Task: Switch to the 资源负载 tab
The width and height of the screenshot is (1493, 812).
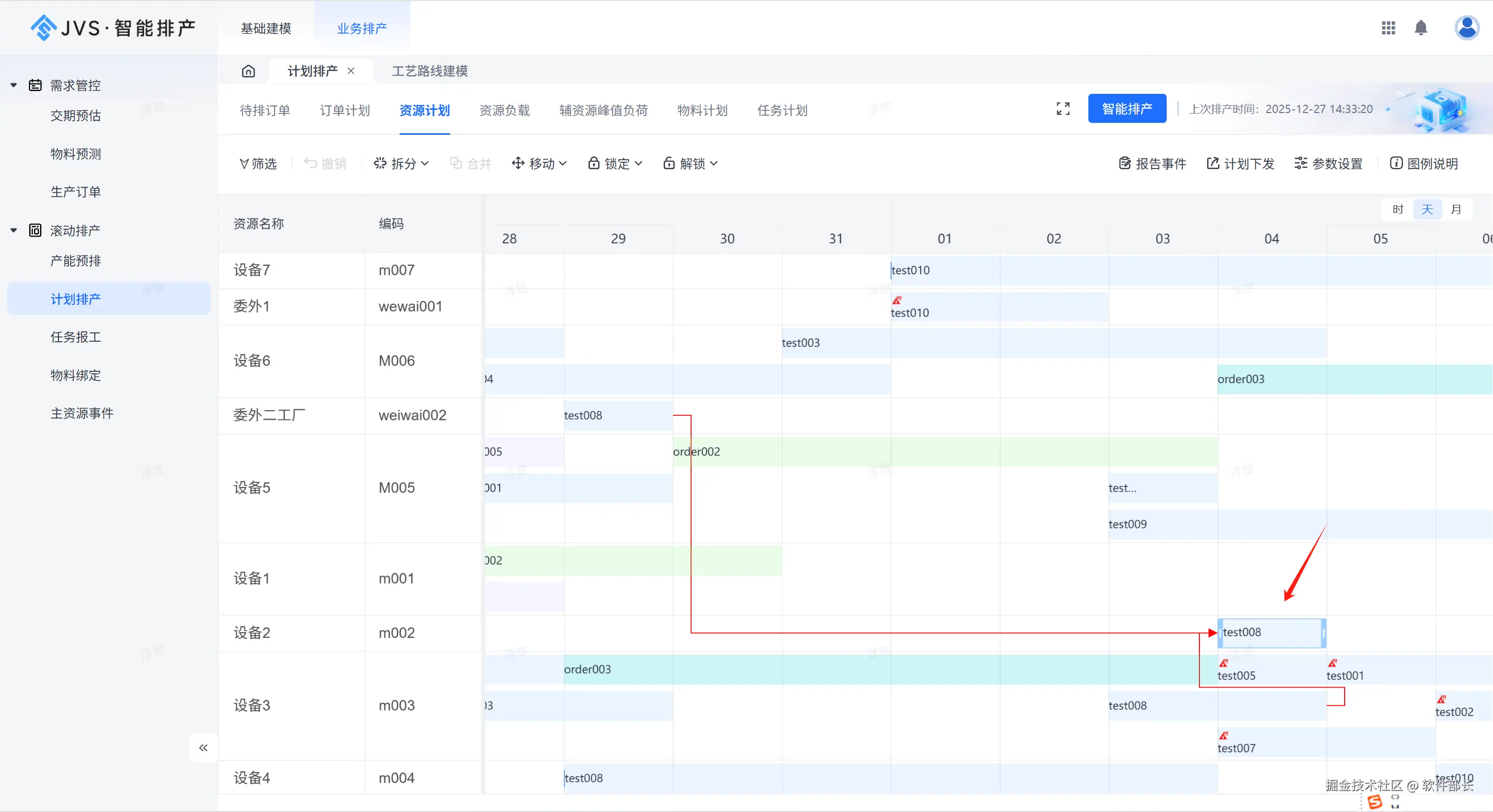Action: [504, 110]
